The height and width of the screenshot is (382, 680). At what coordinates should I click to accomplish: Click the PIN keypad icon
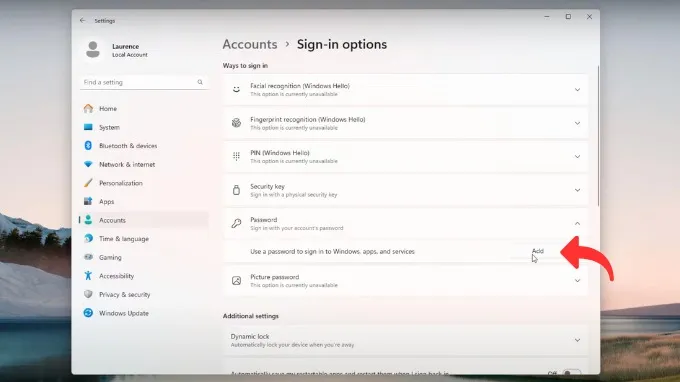pyautogui.click(x=236, y=156)
